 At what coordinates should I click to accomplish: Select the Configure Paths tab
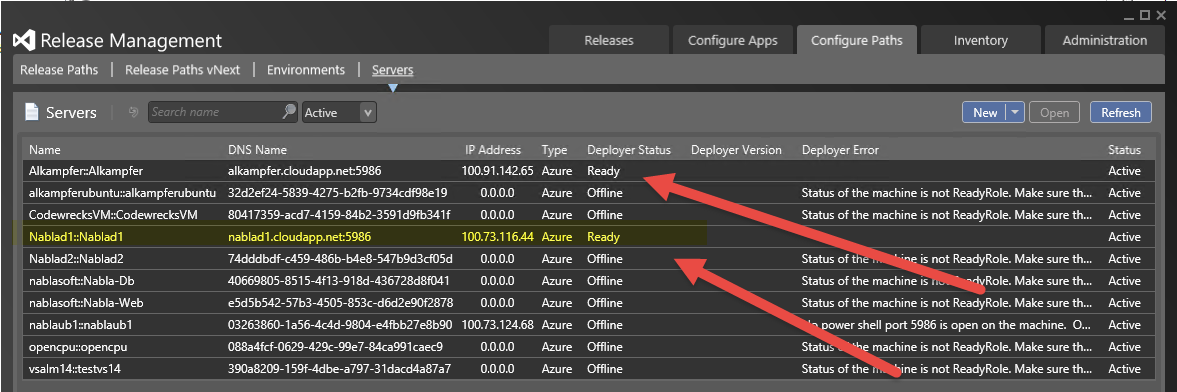pyautogui.click(x=856, y=41)
